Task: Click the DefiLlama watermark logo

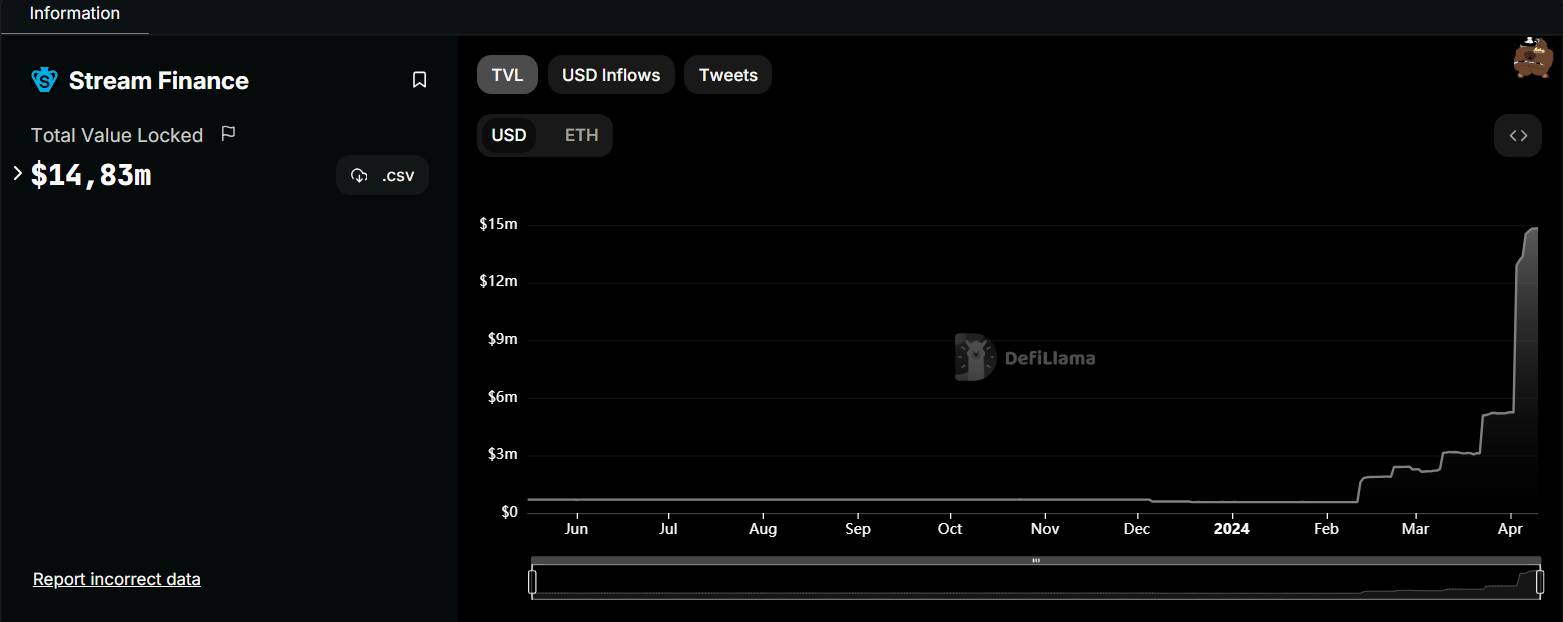Action: tap(1025, 357)
